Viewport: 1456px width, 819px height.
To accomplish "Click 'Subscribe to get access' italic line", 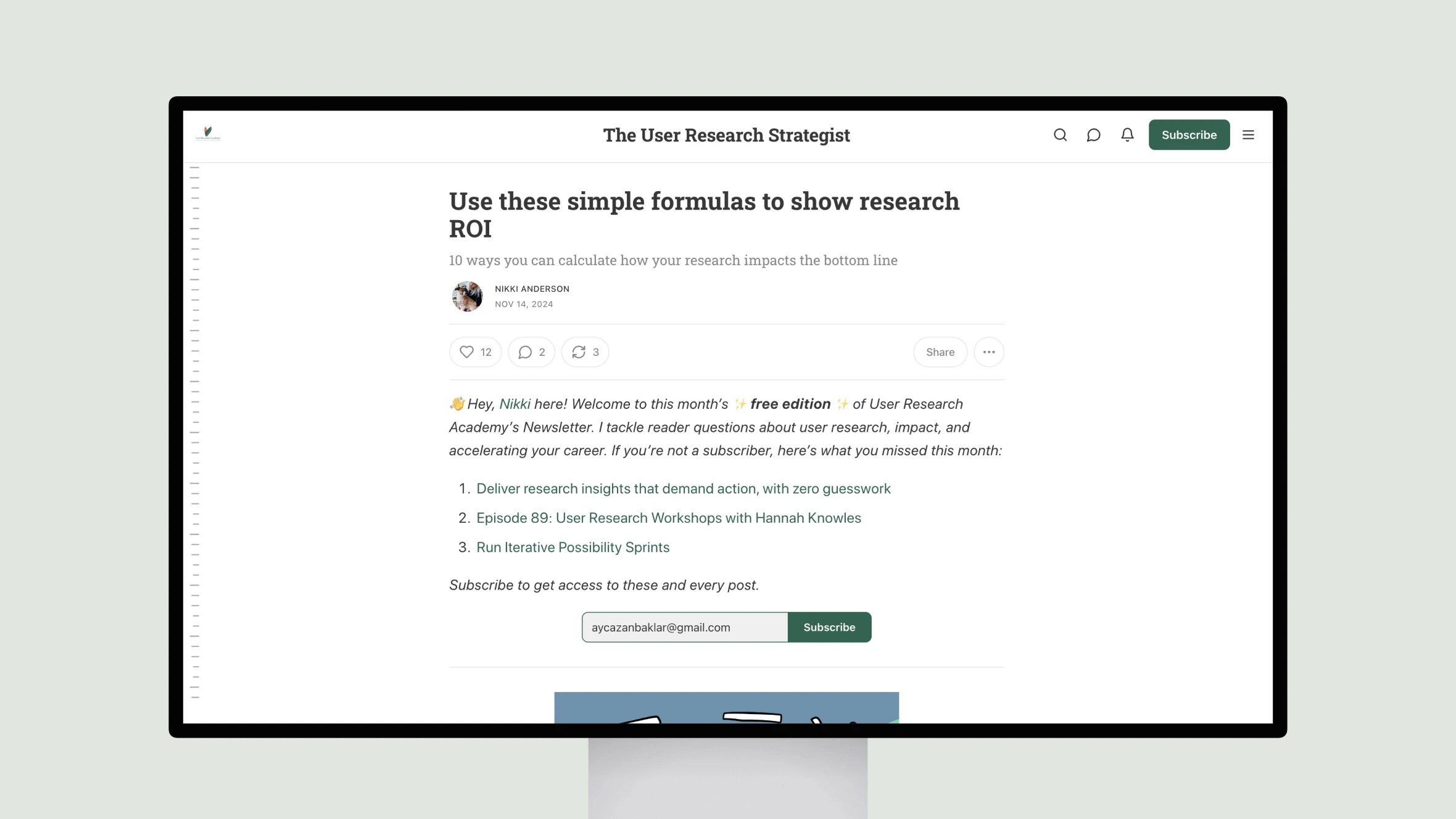I will pyautogui.click(x=603, y=585).
